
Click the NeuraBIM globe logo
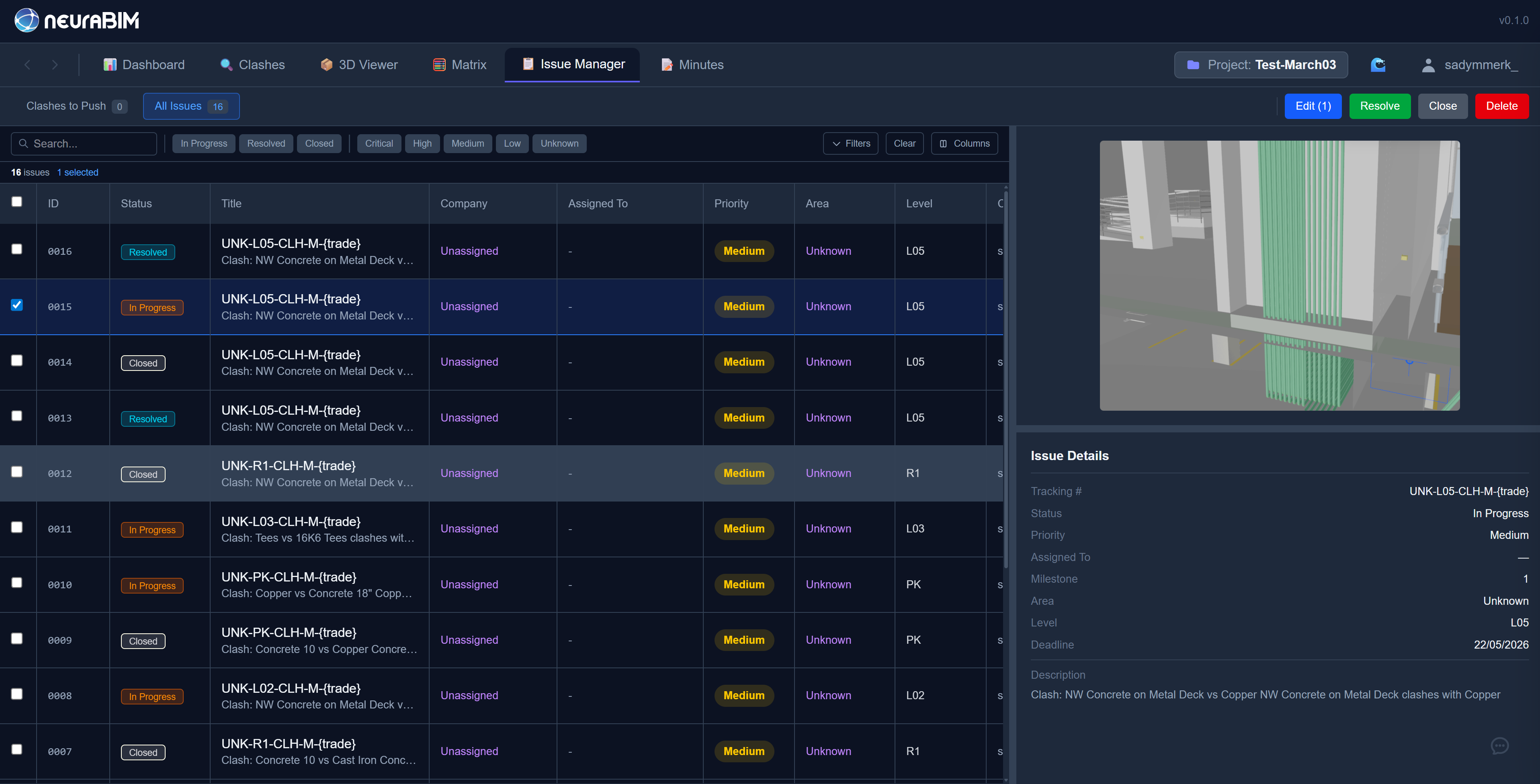point(26,20)
